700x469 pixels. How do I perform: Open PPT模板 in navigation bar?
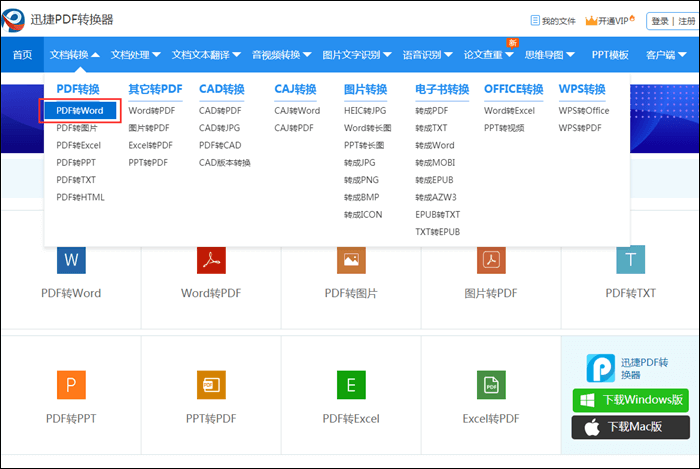(x=610, y=55)
